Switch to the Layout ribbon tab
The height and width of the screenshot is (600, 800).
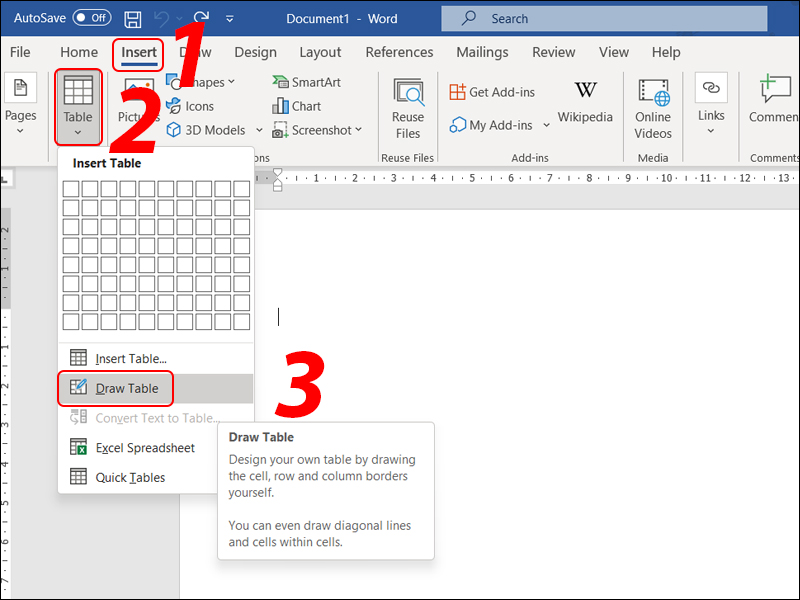pos(320,52)
